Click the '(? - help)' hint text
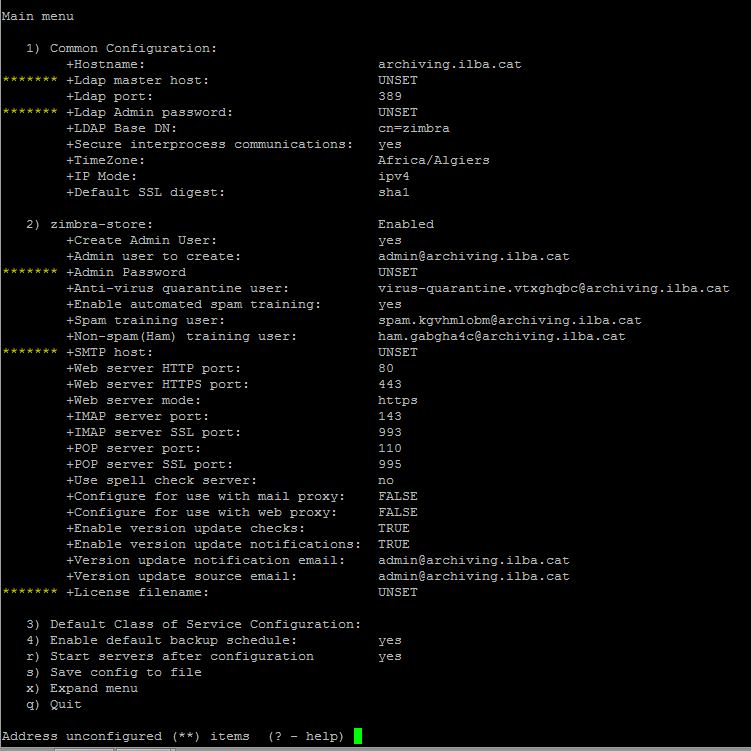This screenshot has height=751, width=751. (x=306, y=737)
